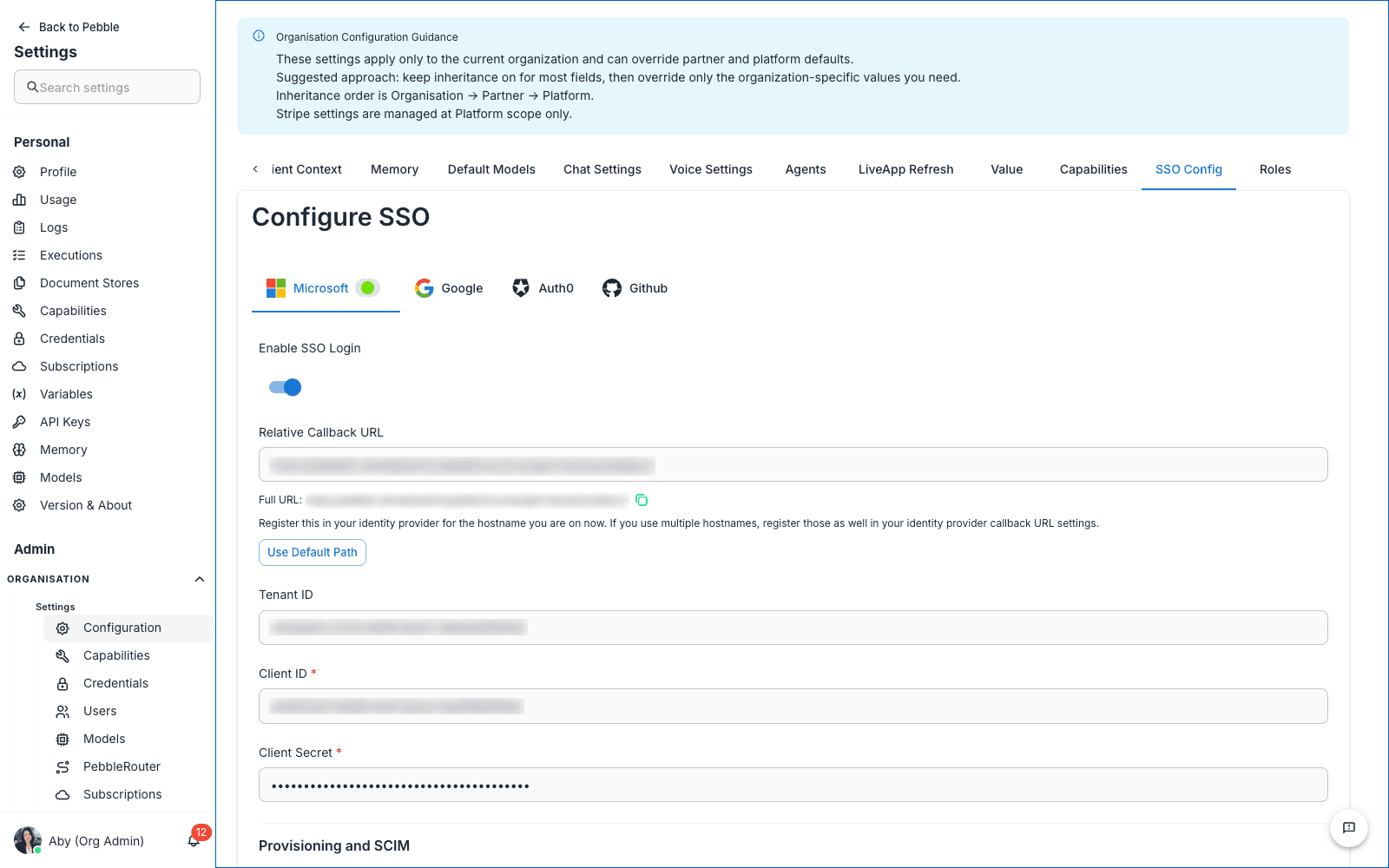Open the feedback chat bubble button
This screenshot has height=868, width=1389.
(1349, 828)
